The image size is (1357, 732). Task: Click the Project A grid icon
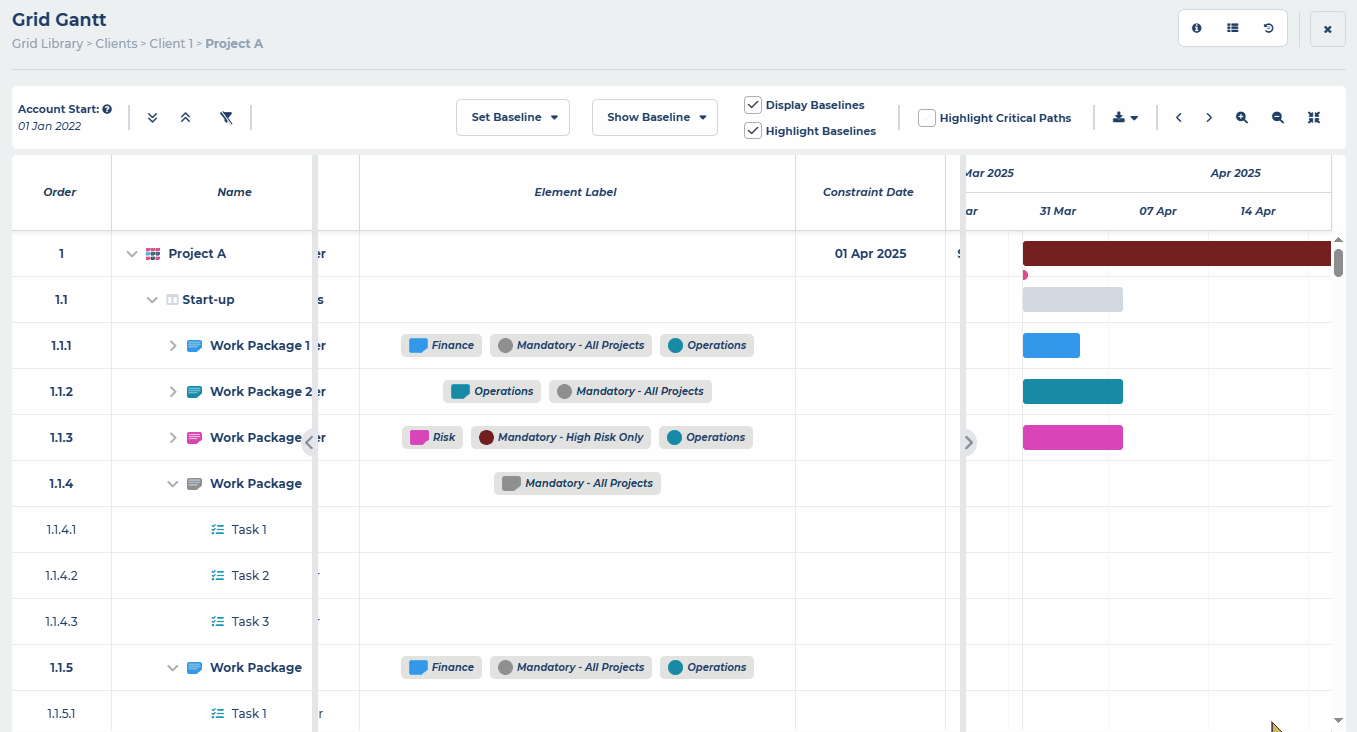tap(153, 254)
